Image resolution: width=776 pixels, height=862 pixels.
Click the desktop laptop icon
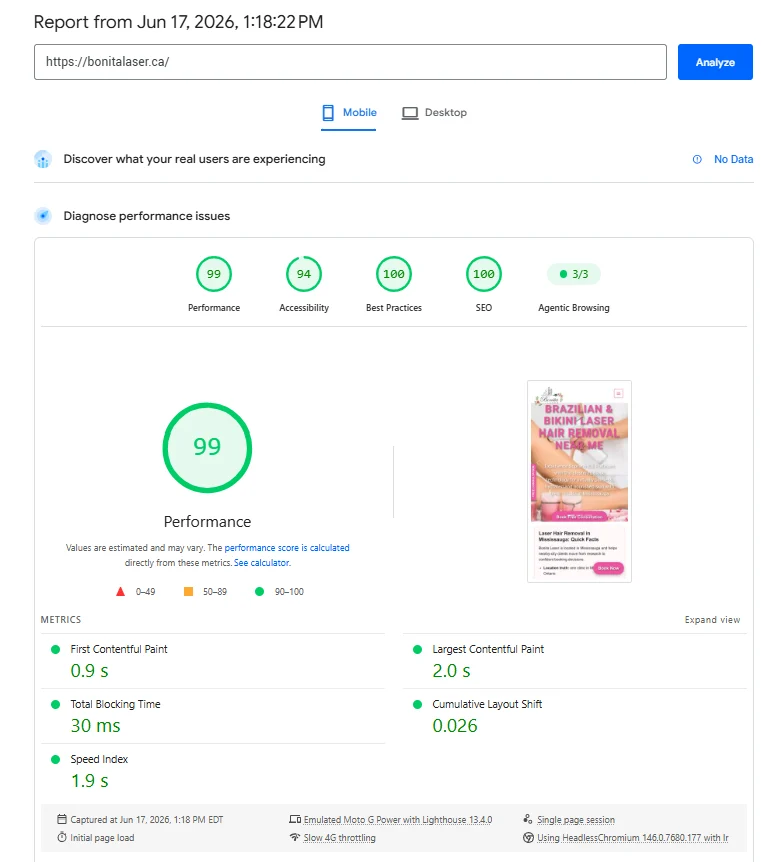pyautogui.click(x=409, y=113)
